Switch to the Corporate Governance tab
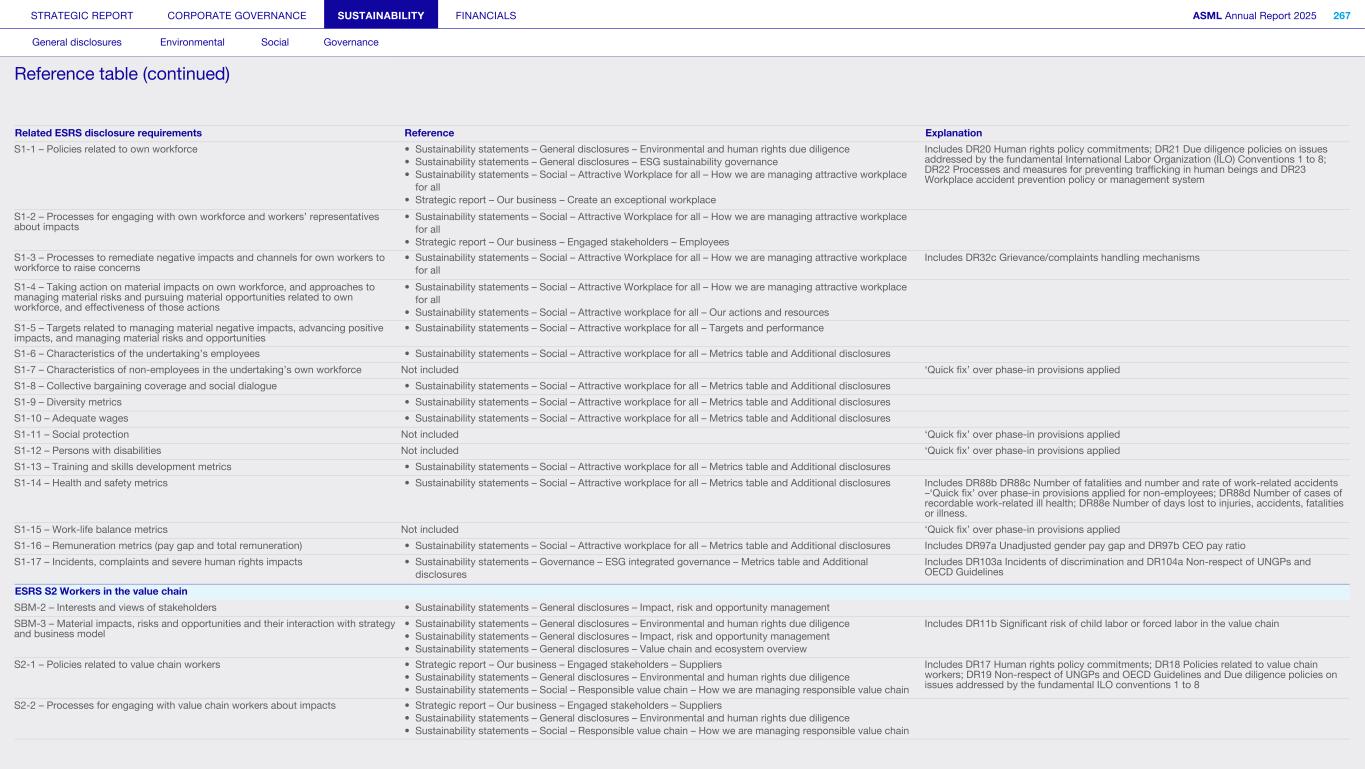Screen dimensions: 1365x769 pos(237,15)
